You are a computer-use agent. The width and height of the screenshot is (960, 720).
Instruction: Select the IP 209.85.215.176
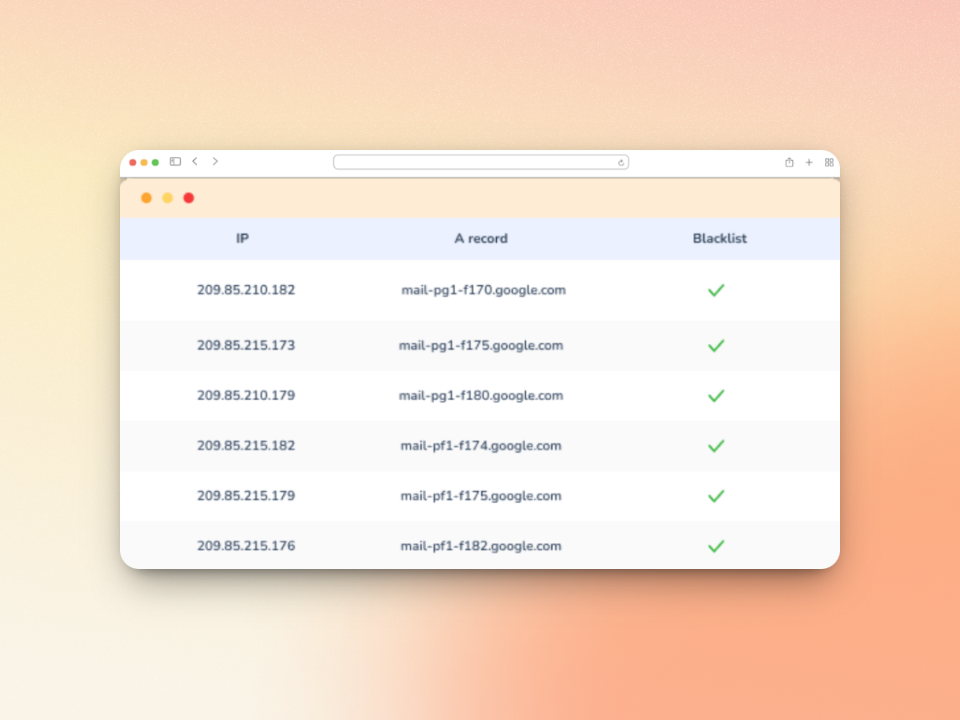tap(246, 546)
